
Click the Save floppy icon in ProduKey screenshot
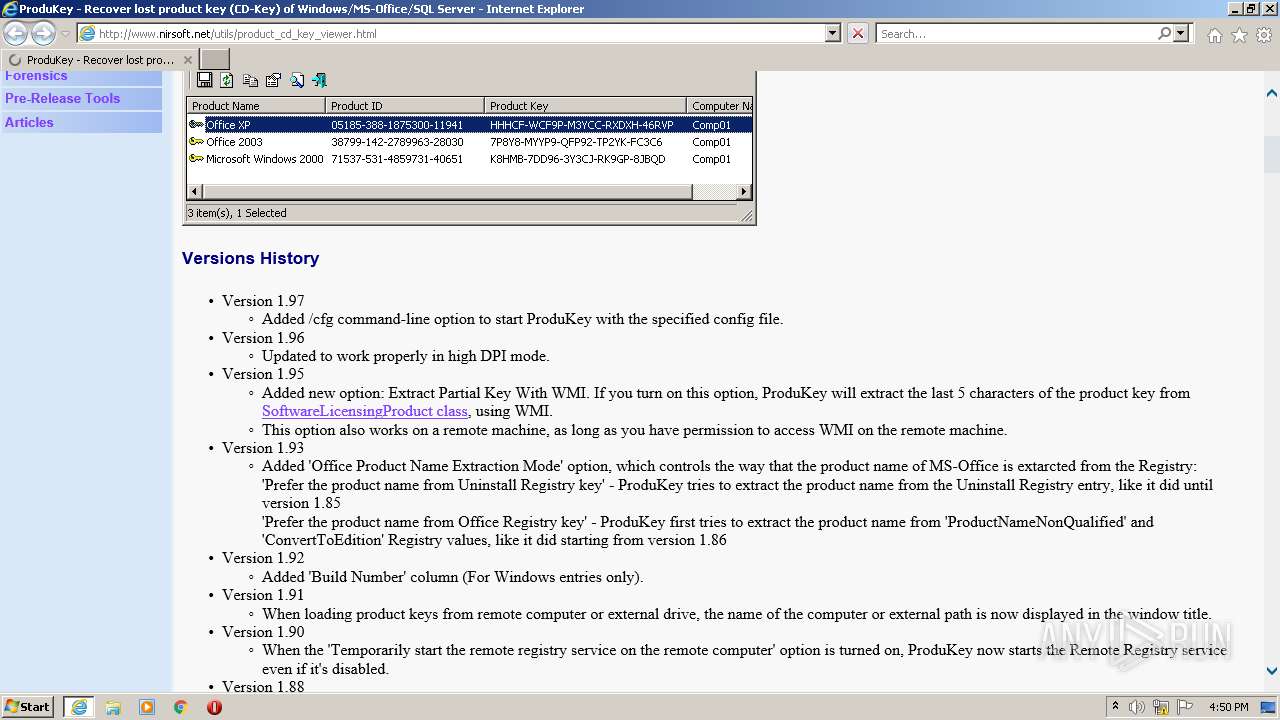(204, 80)
